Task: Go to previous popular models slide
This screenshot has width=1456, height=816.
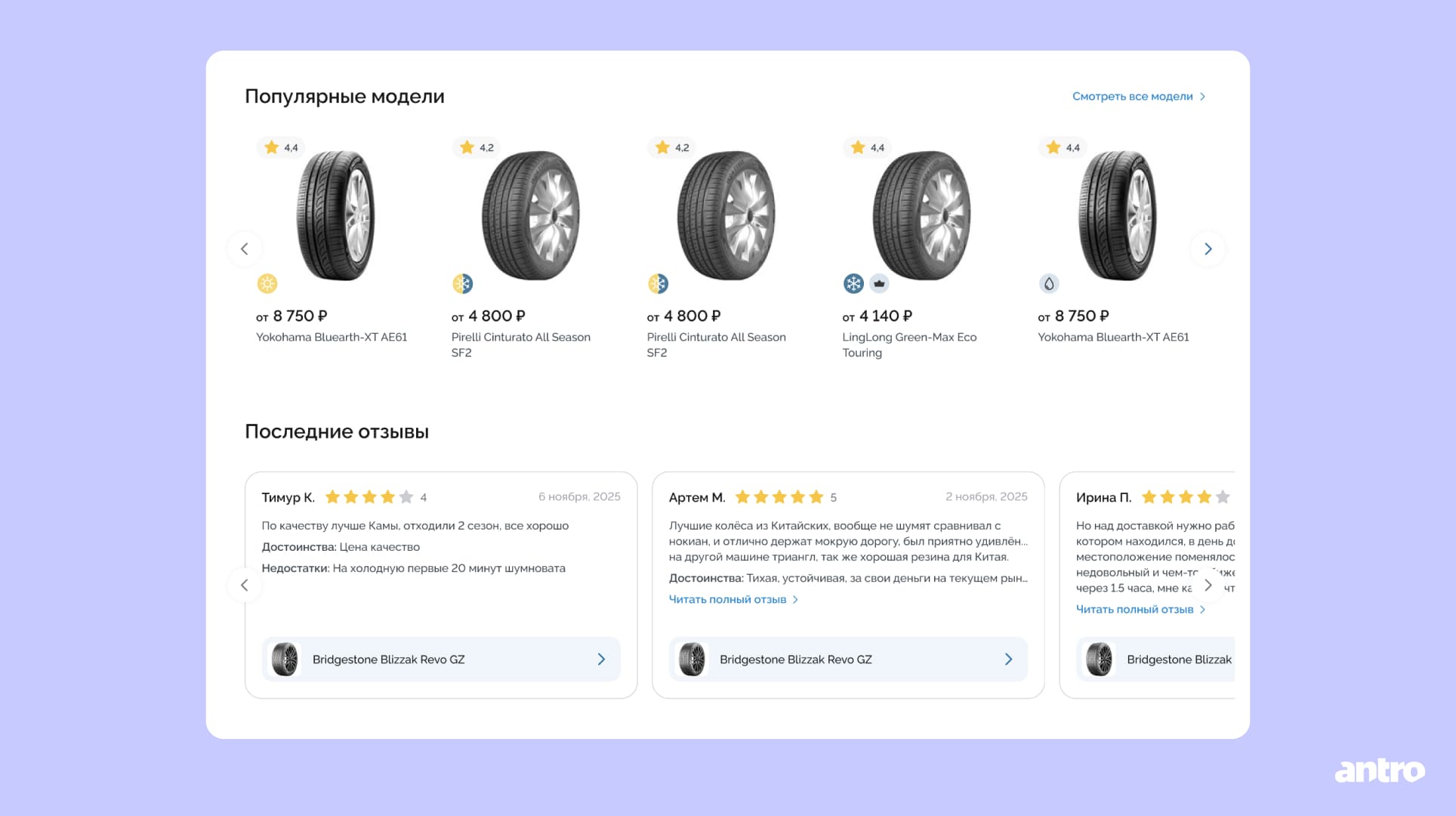Action: 245,249
